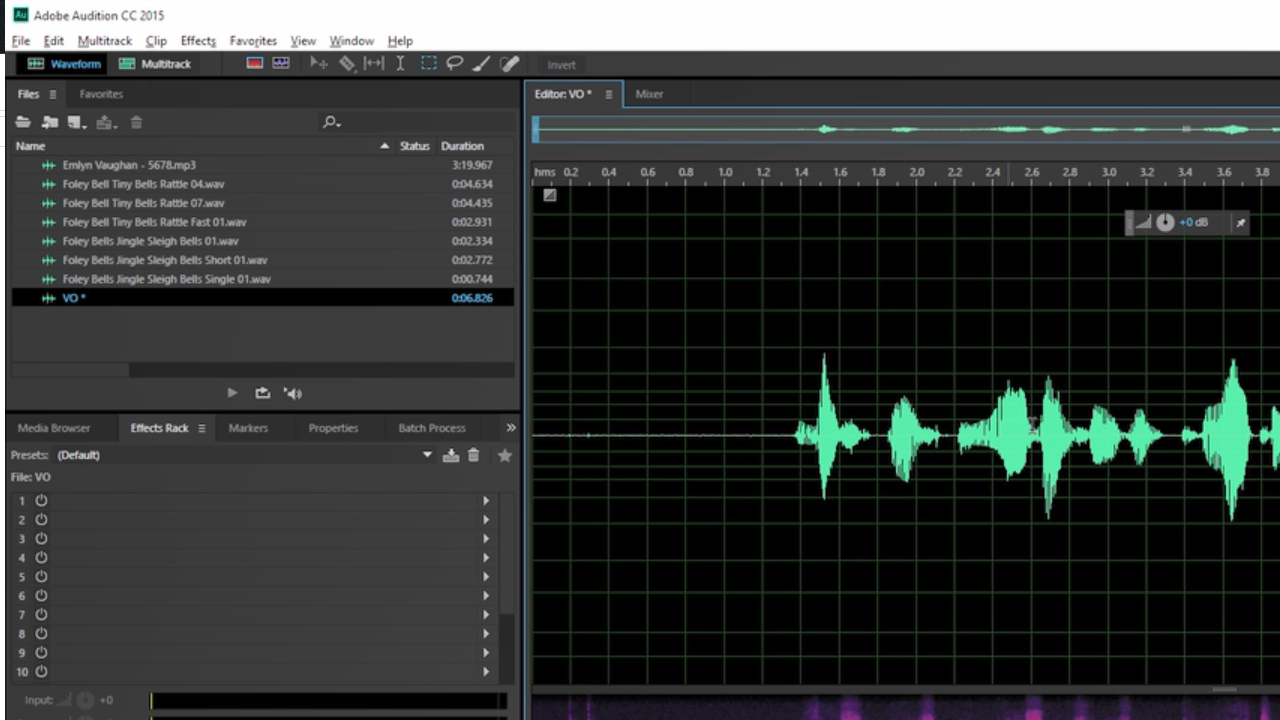Switch to Multitrack view

tap(155, 63)
